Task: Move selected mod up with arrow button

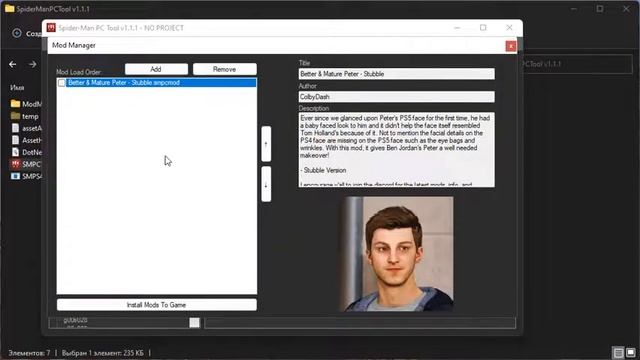Action: (x=266, y=144)
